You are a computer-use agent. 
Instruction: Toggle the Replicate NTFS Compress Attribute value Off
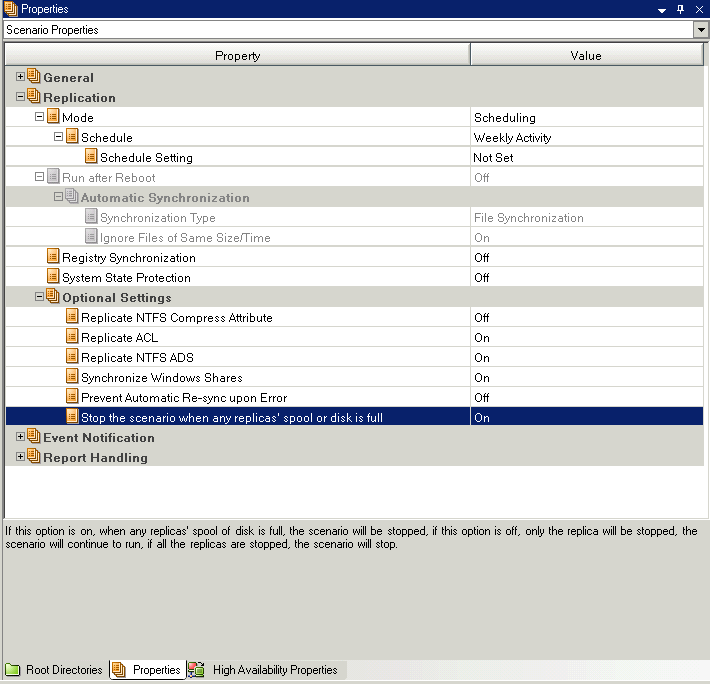click(x=482, y=317)
